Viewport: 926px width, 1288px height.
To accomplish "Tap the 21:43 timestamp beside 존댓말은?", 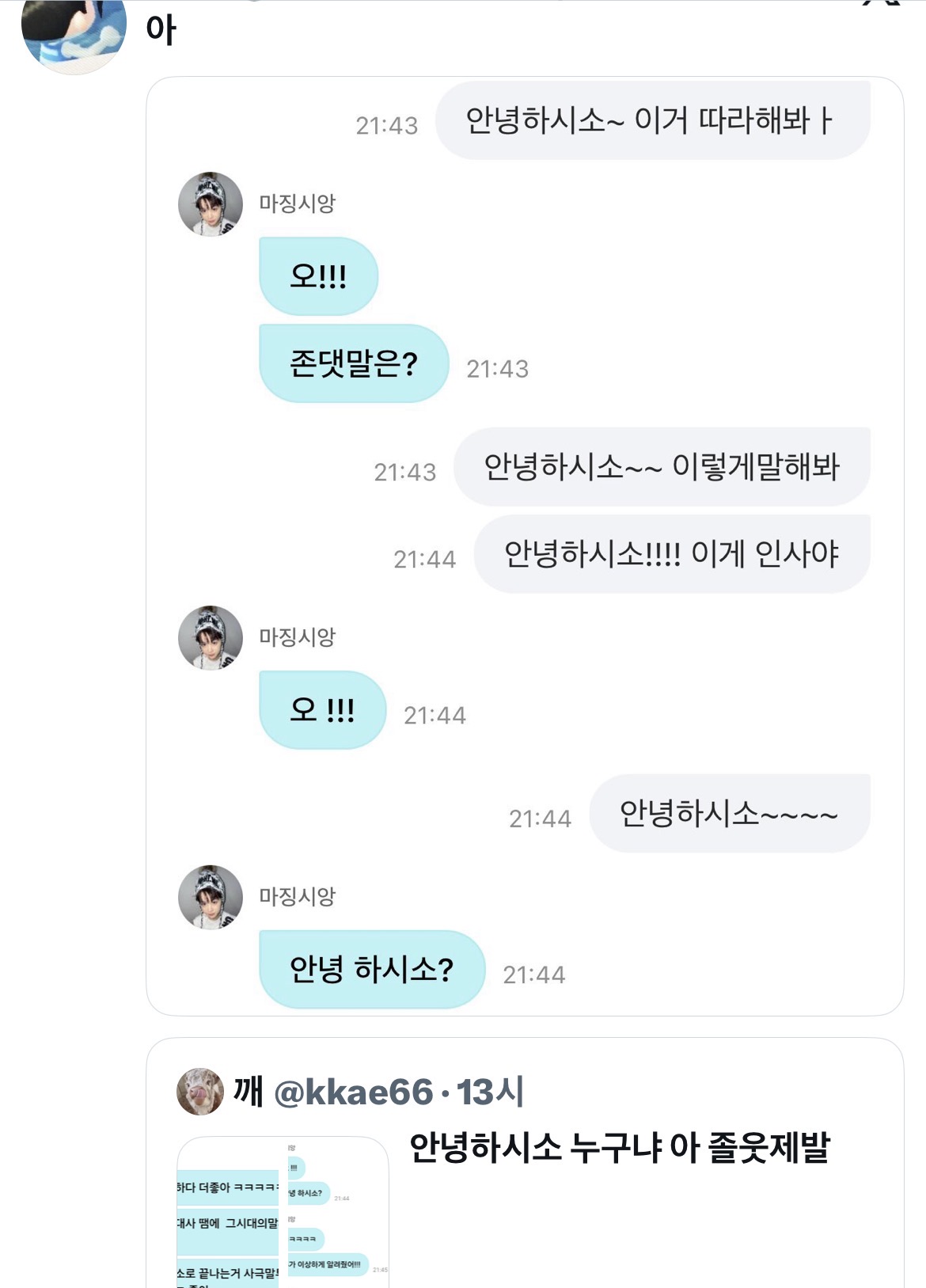I will coord(497,369).
